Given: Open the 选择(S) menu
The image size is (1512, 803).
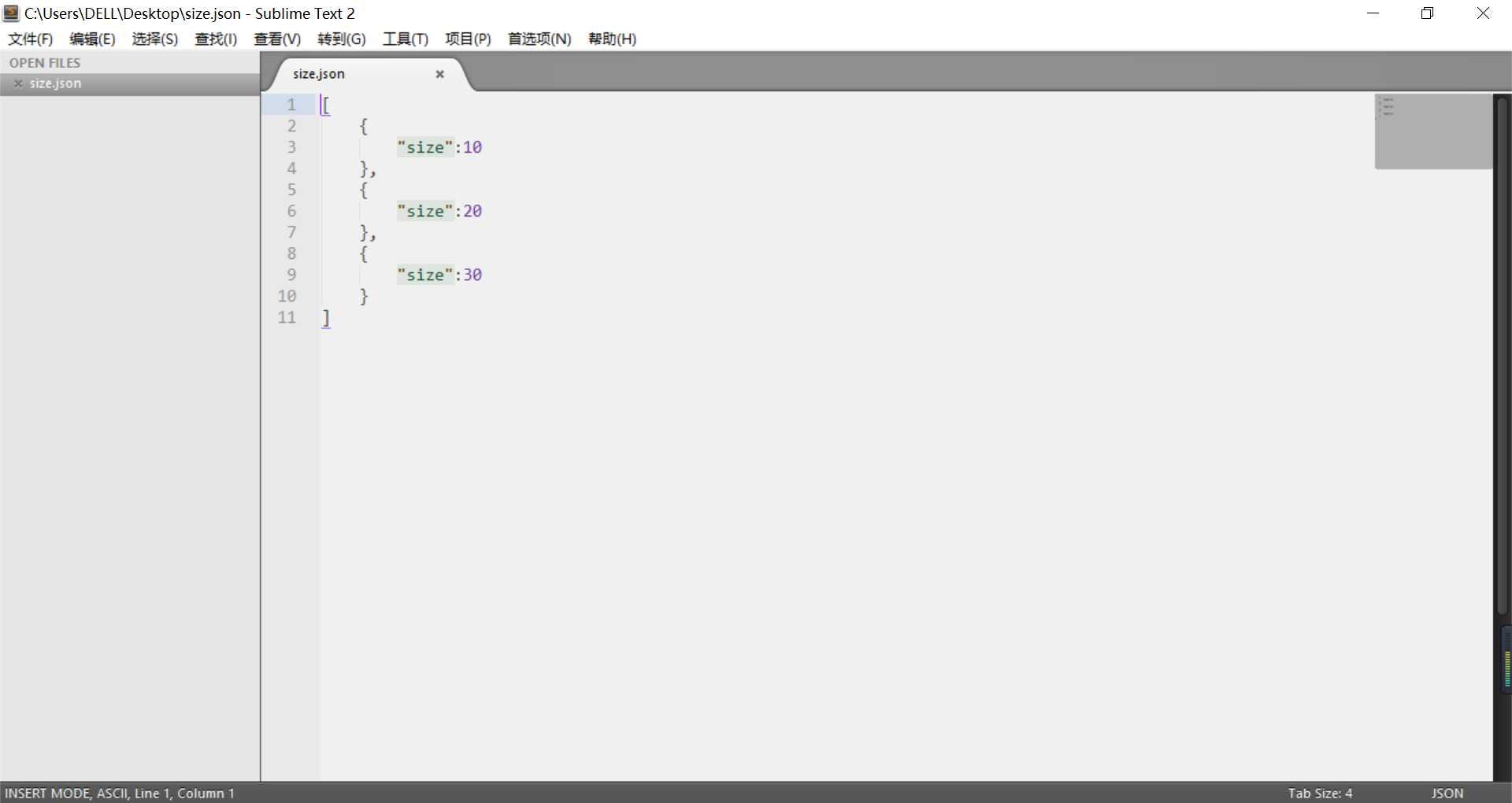Looking at the screenshot, I should [x=154, y=39].
